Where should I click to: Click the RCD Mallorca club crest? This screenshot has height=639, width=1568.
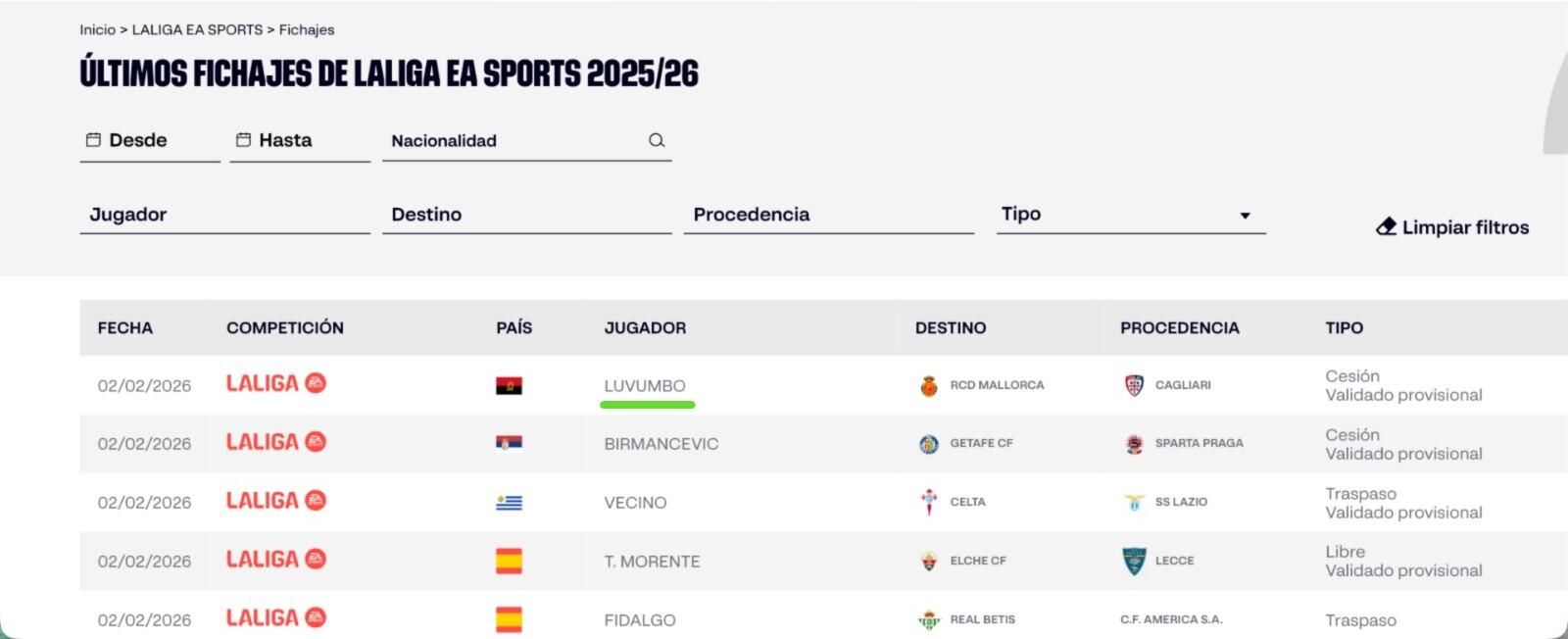click(929, 385)
